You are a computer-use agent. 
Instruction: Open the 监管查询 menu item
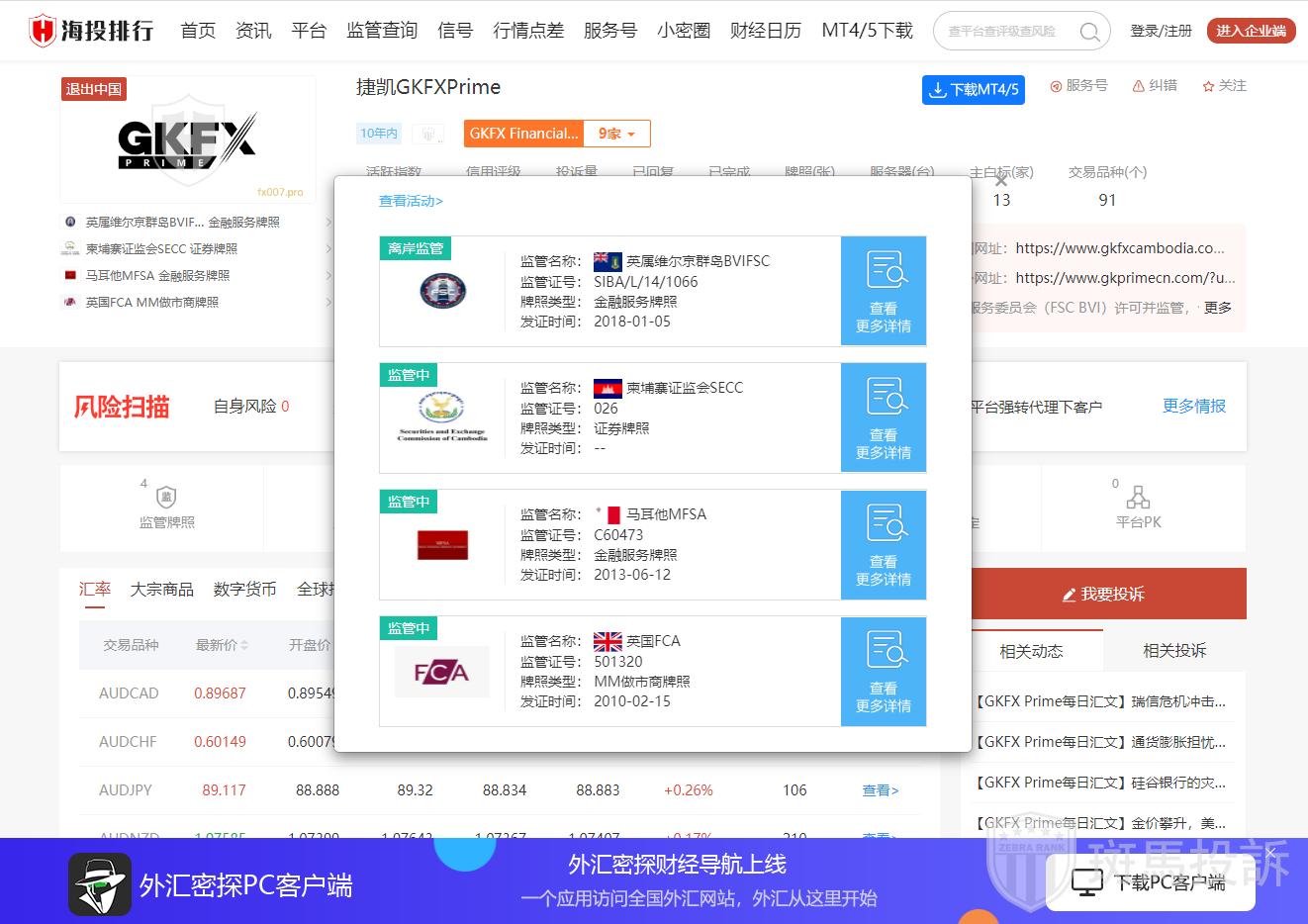[382, 31]
